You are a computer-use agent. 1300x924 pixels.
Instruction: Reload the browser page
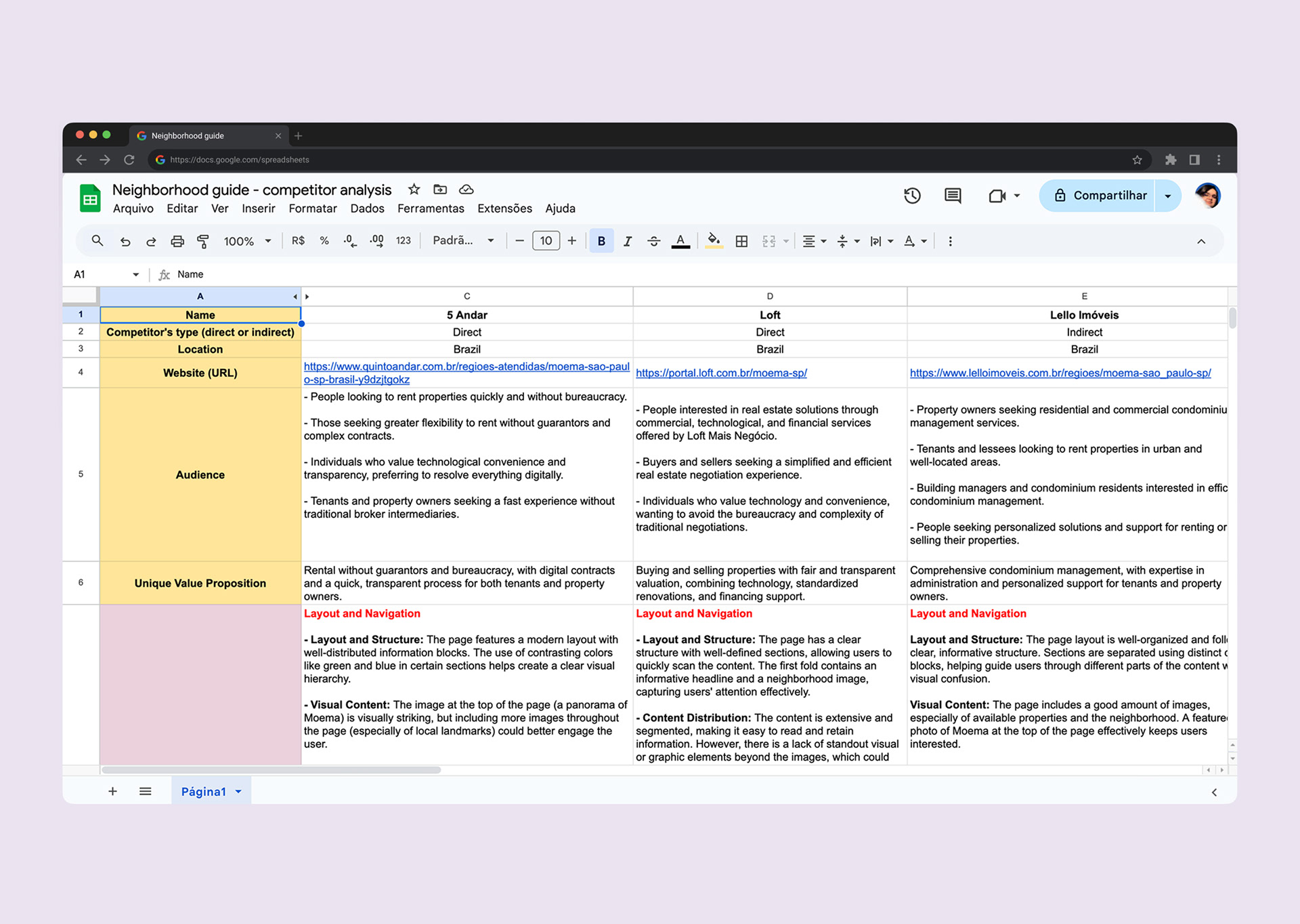pyautogui.click(x=129, y=160)
